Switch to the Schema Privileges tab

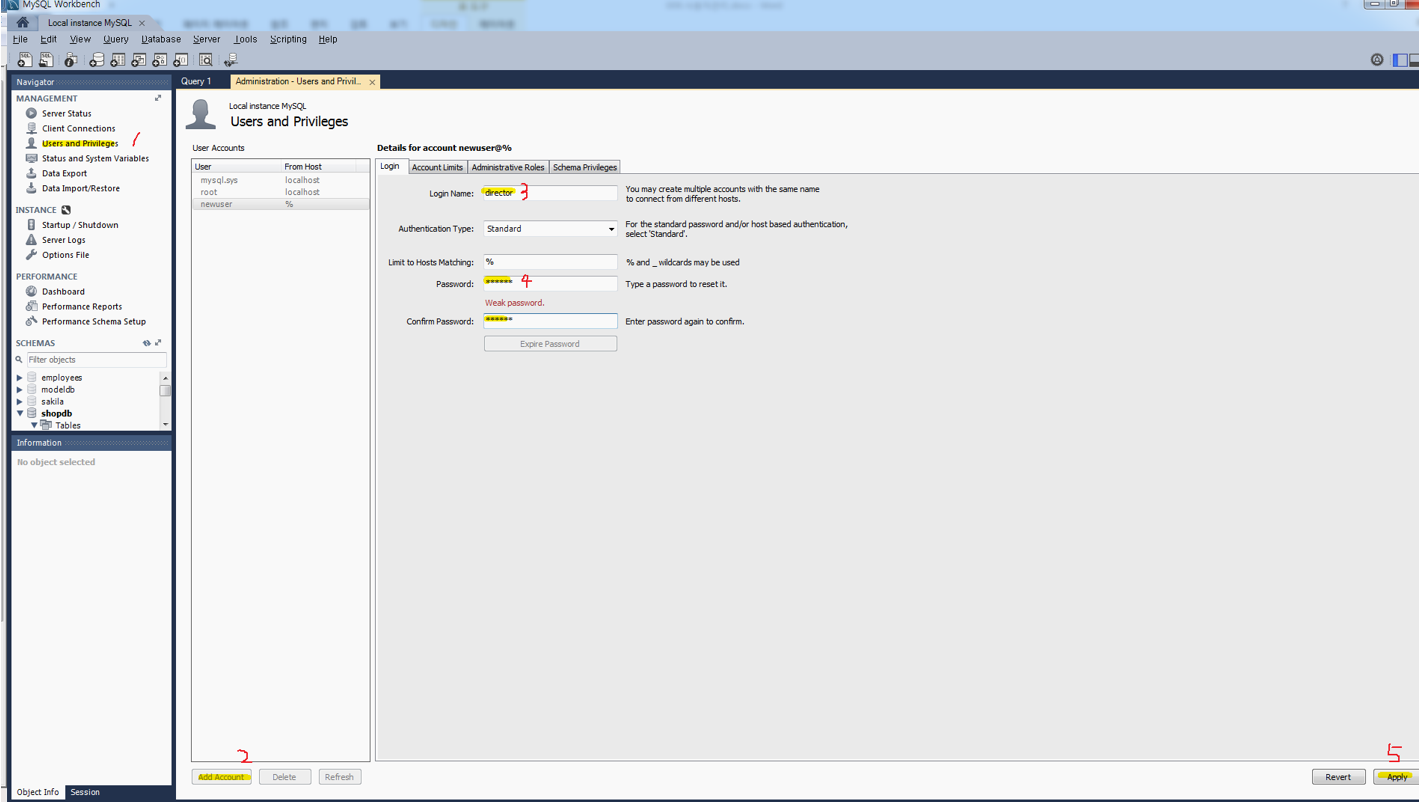[585, 167]
